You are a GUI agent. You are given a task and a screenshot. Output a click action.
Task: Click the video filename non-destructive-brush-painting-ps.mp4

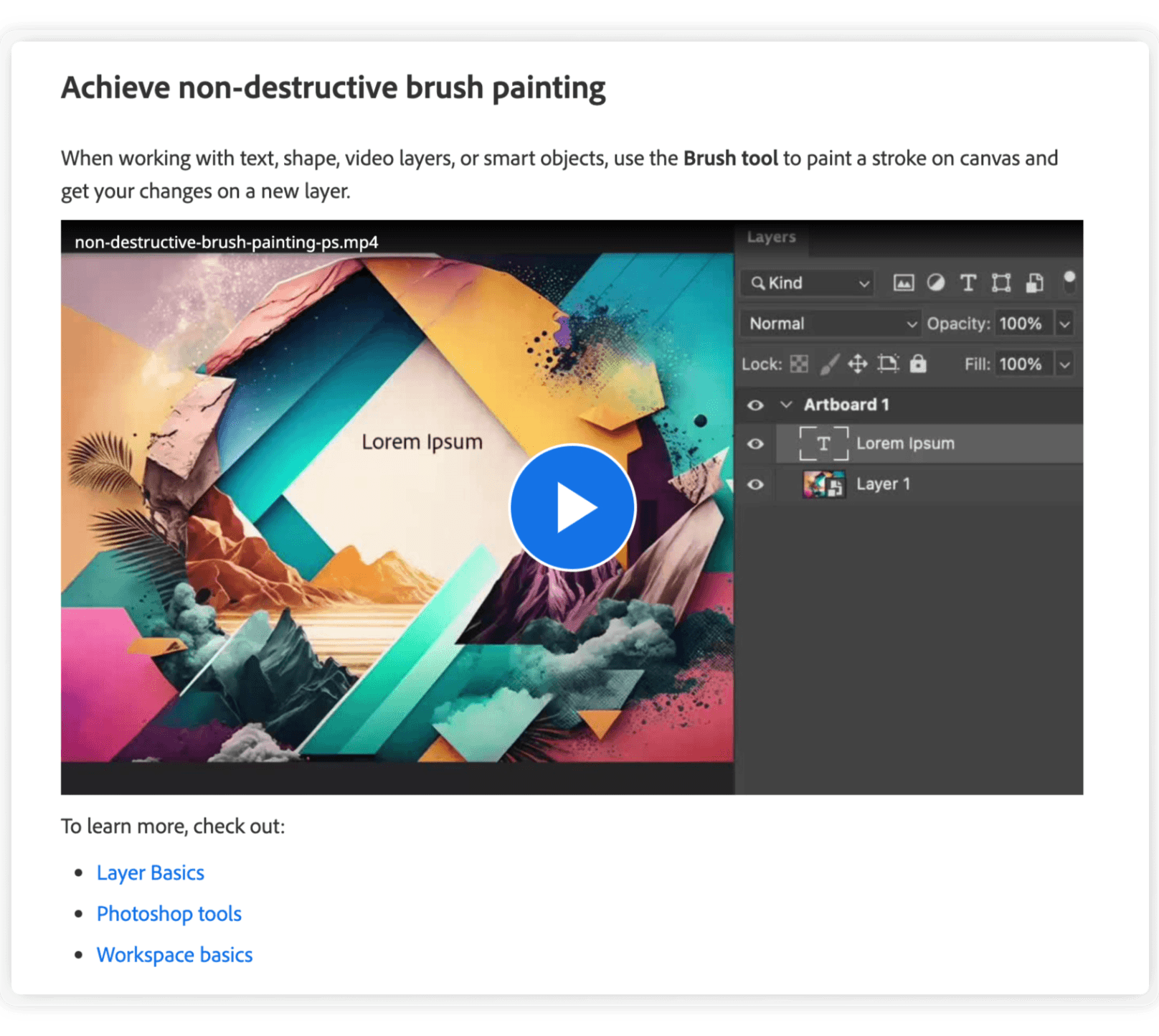click(x=227, y=242)
